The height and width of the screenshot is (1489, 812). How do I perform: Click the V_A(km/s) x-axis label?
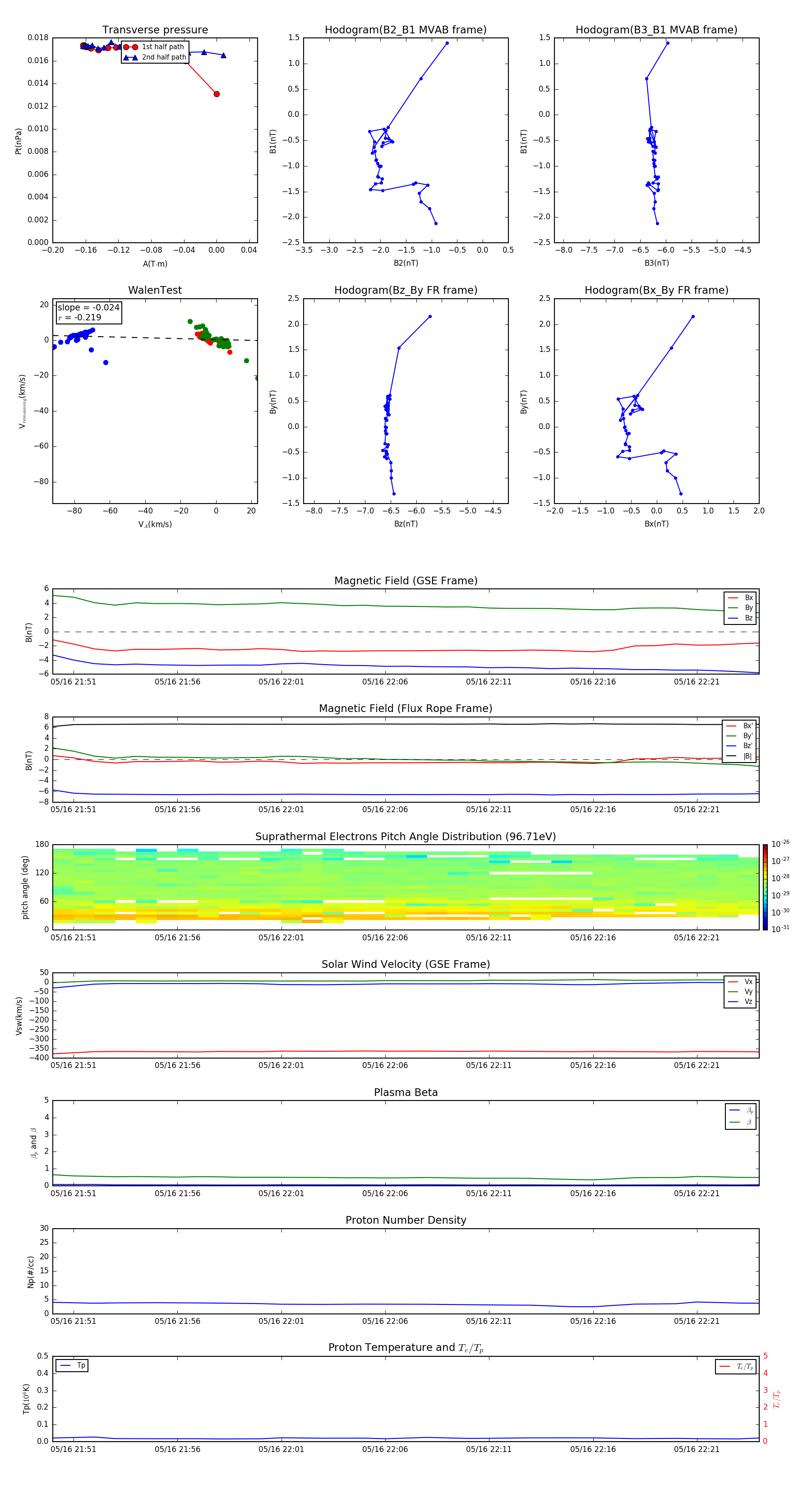click(155, 524)
